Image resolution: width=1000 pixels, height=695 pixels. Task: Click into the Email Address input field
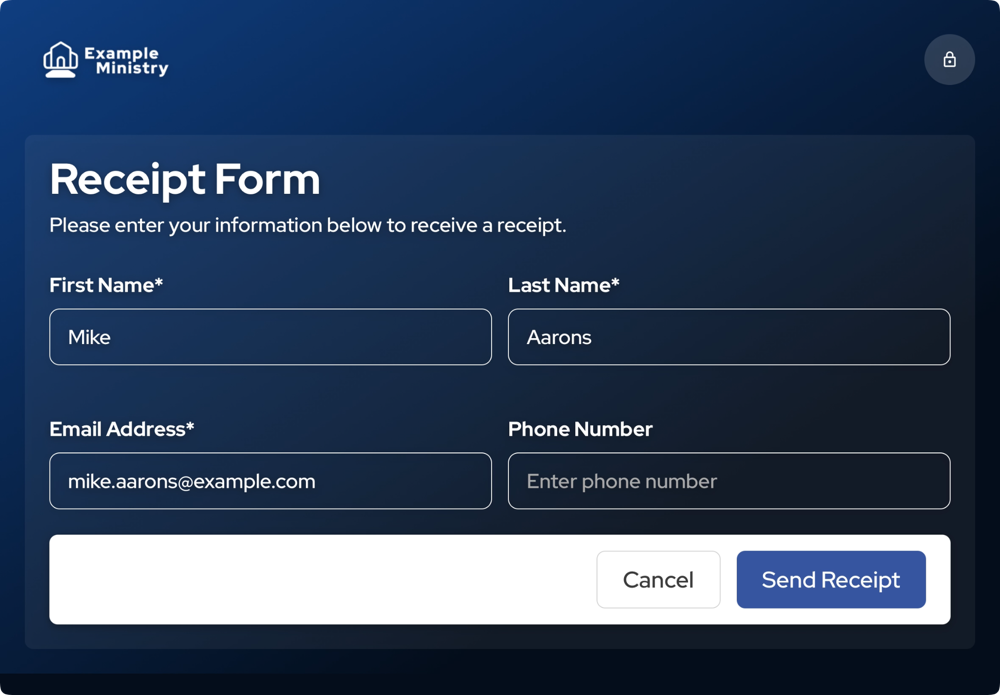click(270, 481)
